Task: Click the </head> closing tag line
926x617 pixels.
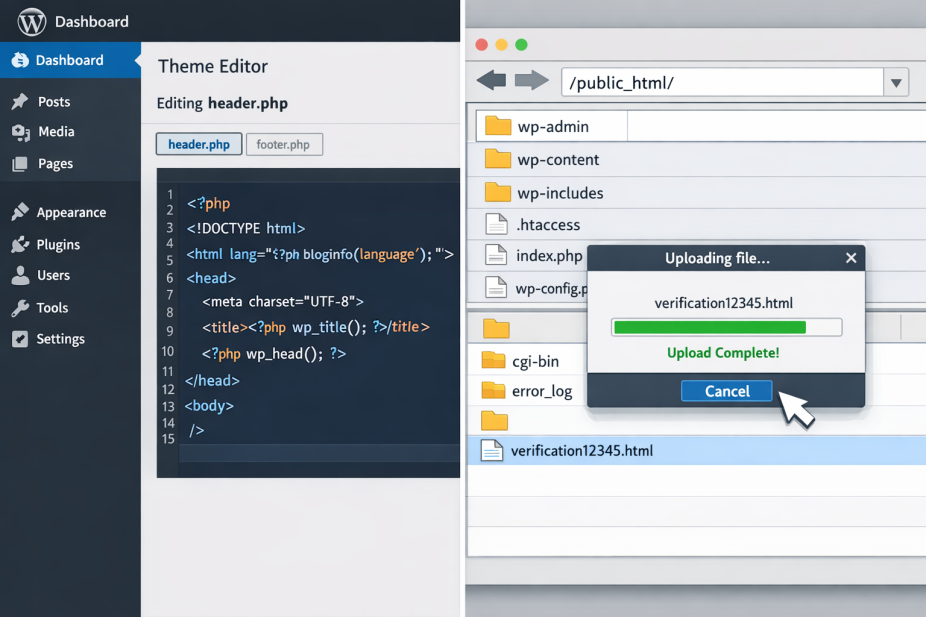Action: [212, 381]
